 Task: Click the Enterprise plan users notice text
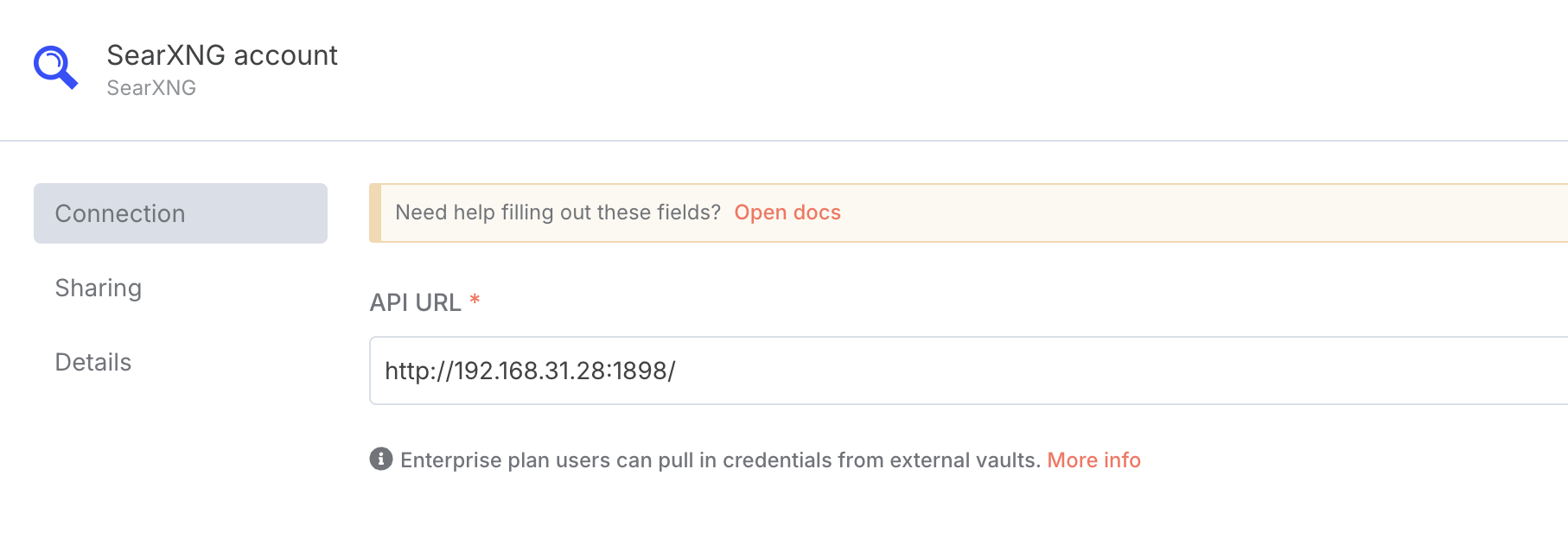[605, 460]
